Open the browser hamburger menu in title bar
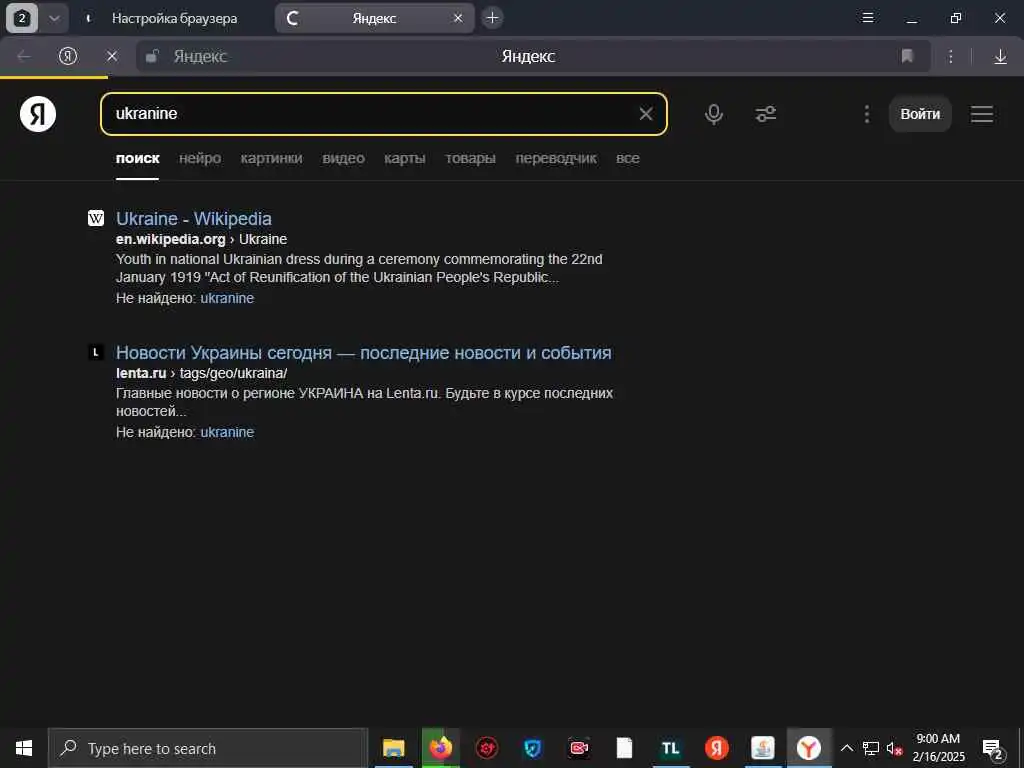 [x=868, y=18]
